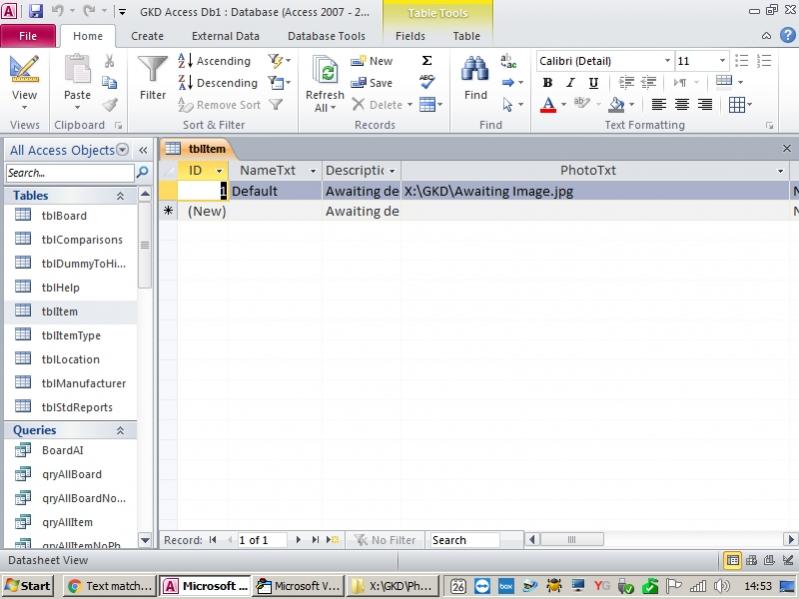
Task: Toggle Bold formatting
Action: tap(548, 83)
